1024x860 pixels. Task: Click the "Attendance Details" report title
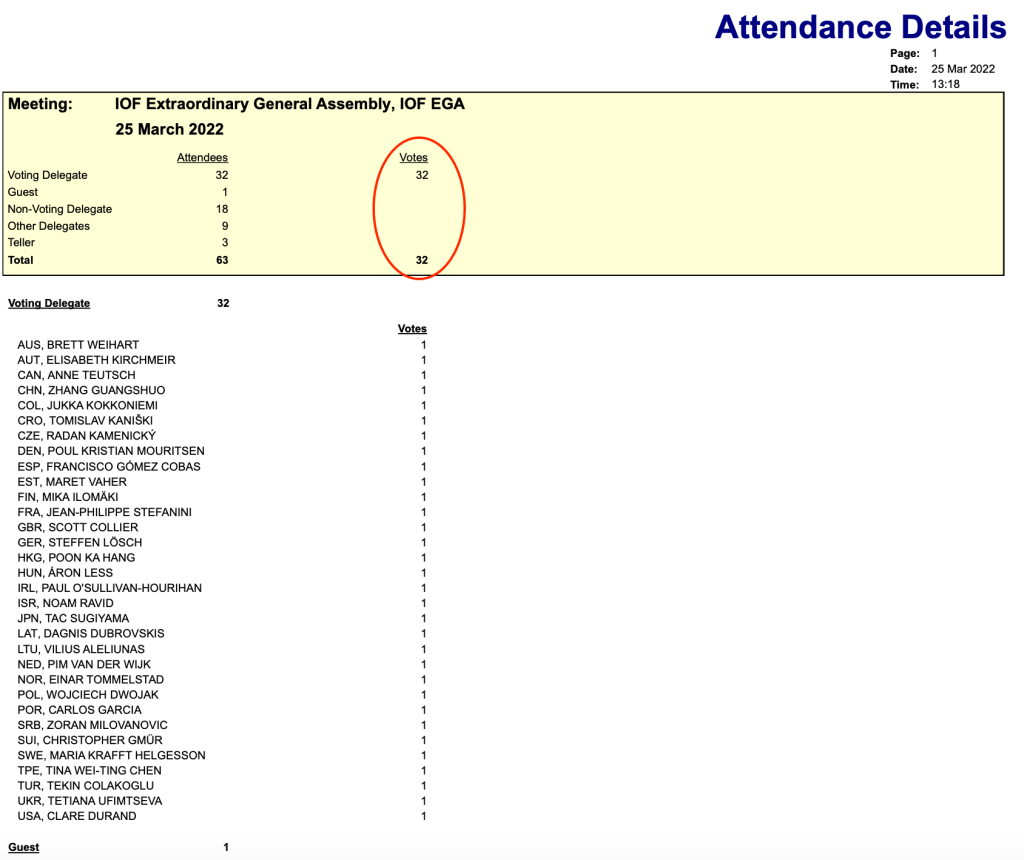tap(860, 26)
